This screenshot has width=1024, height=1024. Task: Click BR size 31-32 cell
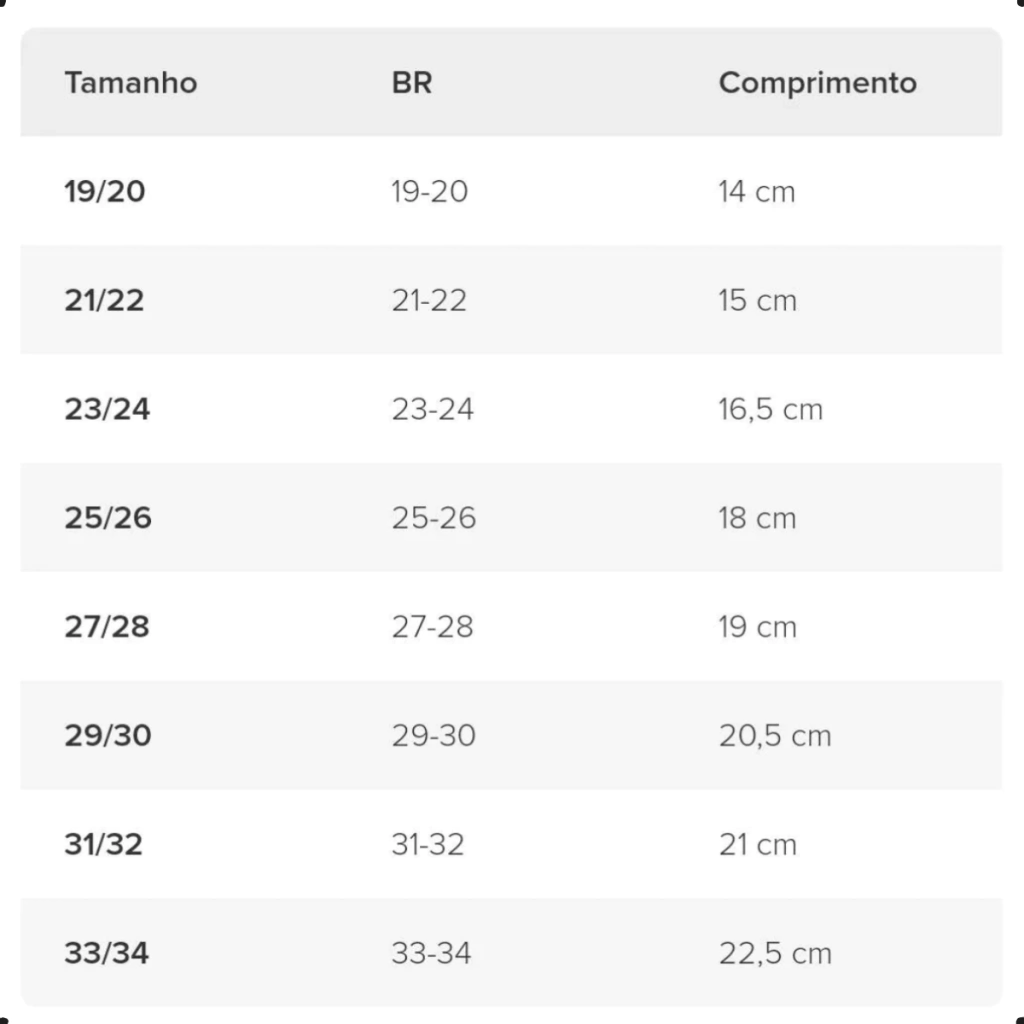pyautogui.click(x=428, y=845)
